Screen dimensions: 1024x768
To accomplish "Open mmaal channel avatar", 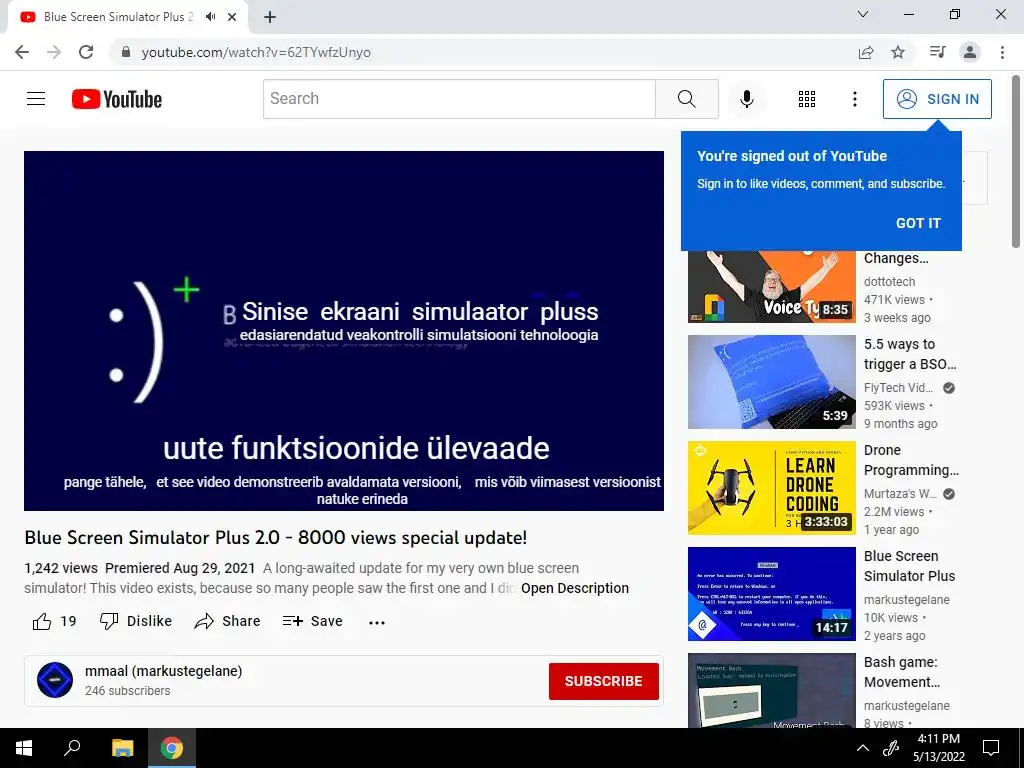I will pyautogui.click(x=55, y=680).
